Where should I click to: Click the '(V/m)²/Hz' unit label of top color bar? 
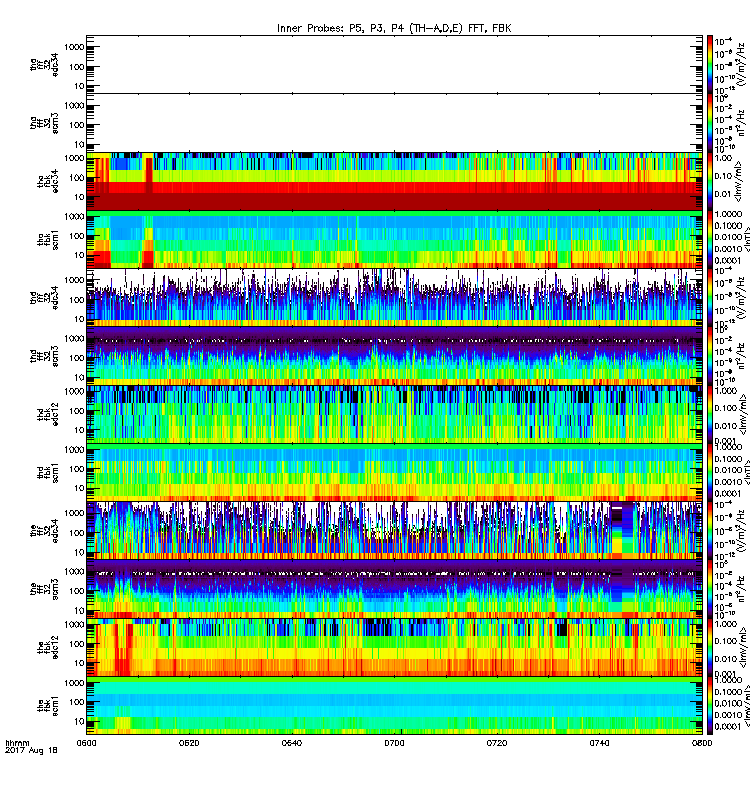tap(741, 63)
